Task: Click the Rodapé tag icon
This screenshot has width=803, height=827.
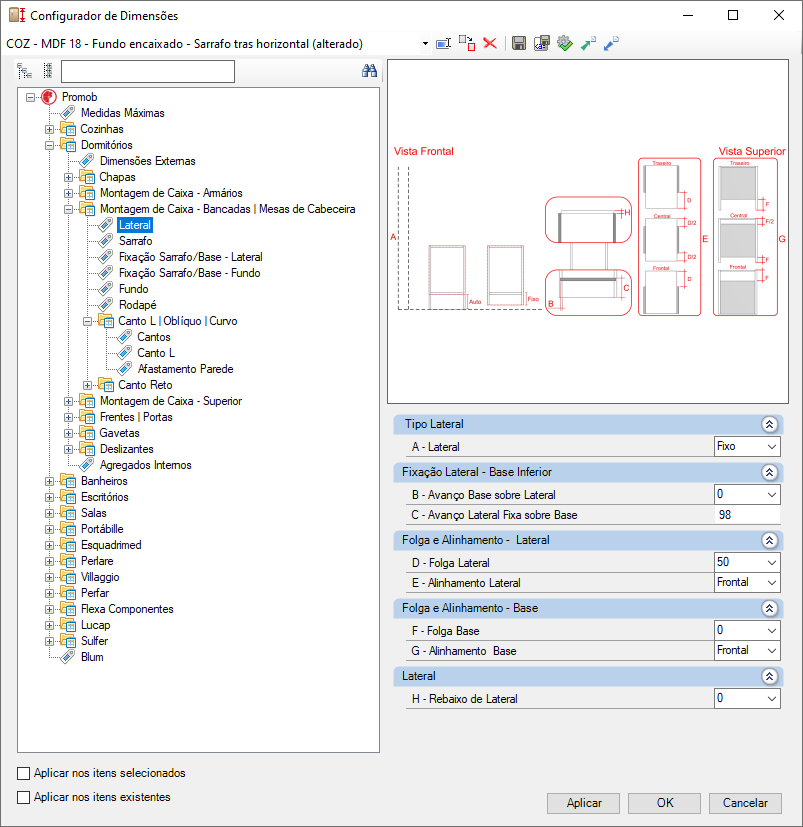Action: pyautogui.click(x=106, y=305)
